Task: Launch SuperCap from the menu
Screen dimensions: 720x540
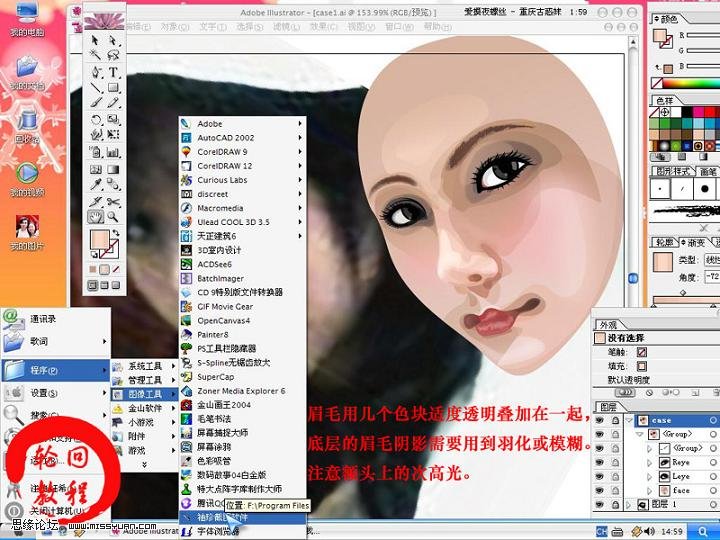Action: pos(242,377)
